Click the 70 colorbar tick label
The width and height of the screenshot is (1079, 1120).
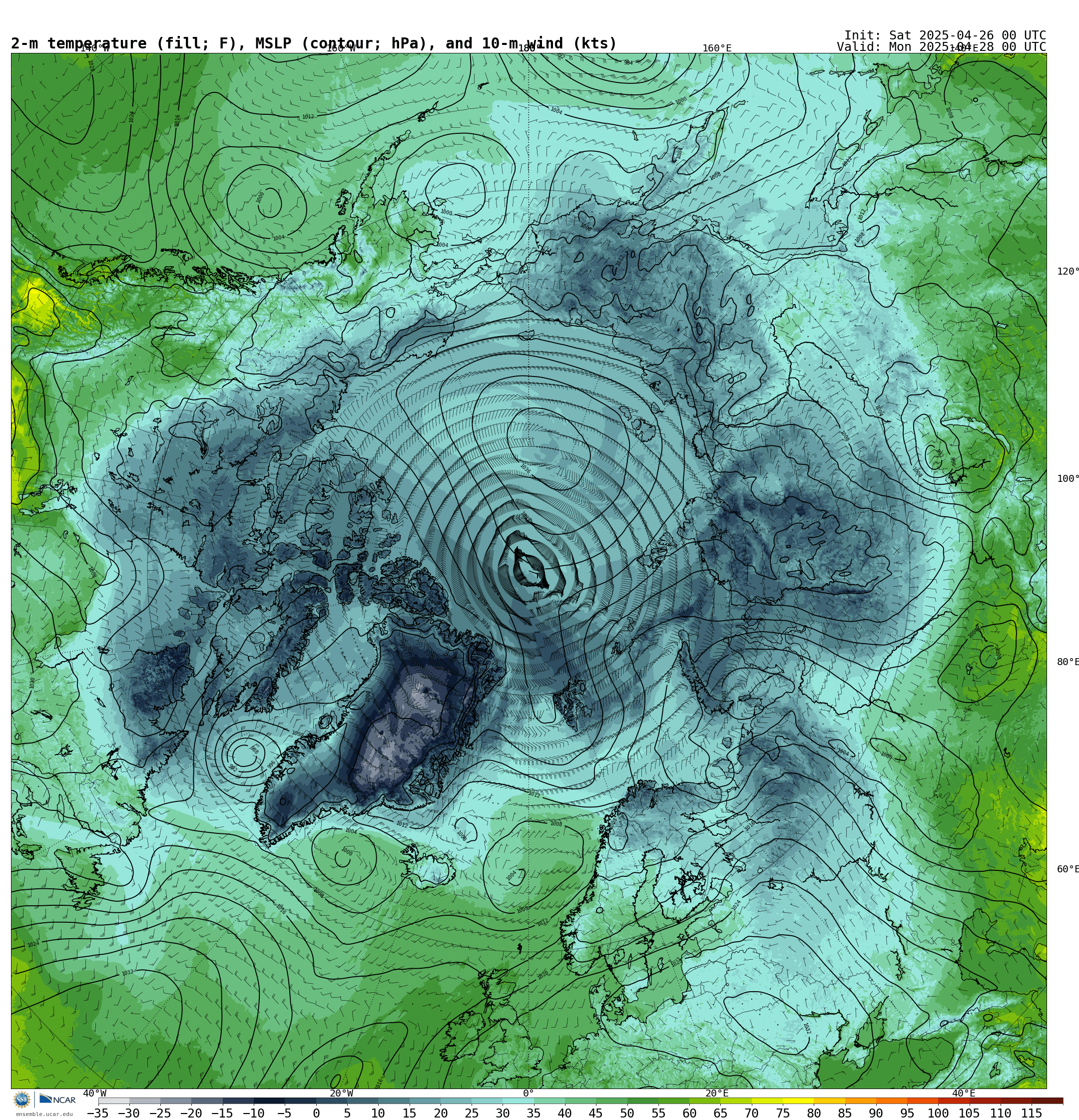pos(751,1113)
